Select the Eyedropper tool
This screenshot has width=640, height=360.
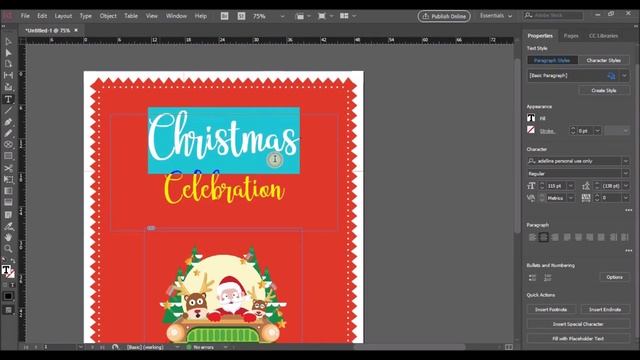[x=8, y=226]
